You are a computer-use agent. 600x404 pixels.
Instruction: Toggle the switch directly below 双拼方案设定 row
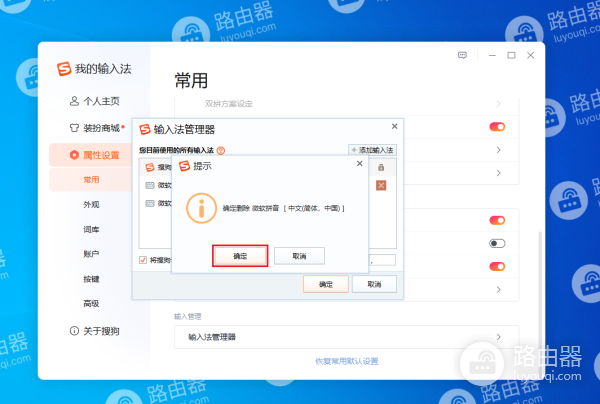pyautogui.click(x=497, y=127)
